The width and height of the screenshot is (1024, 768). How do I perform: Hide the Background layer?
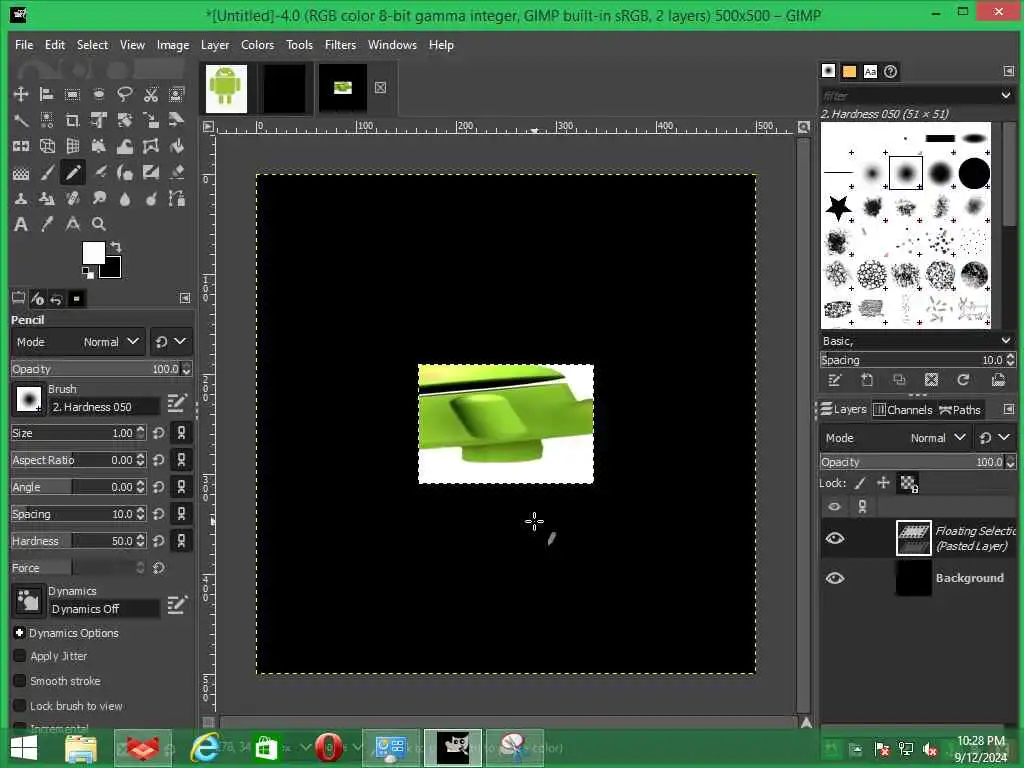(x=835, y=578)
